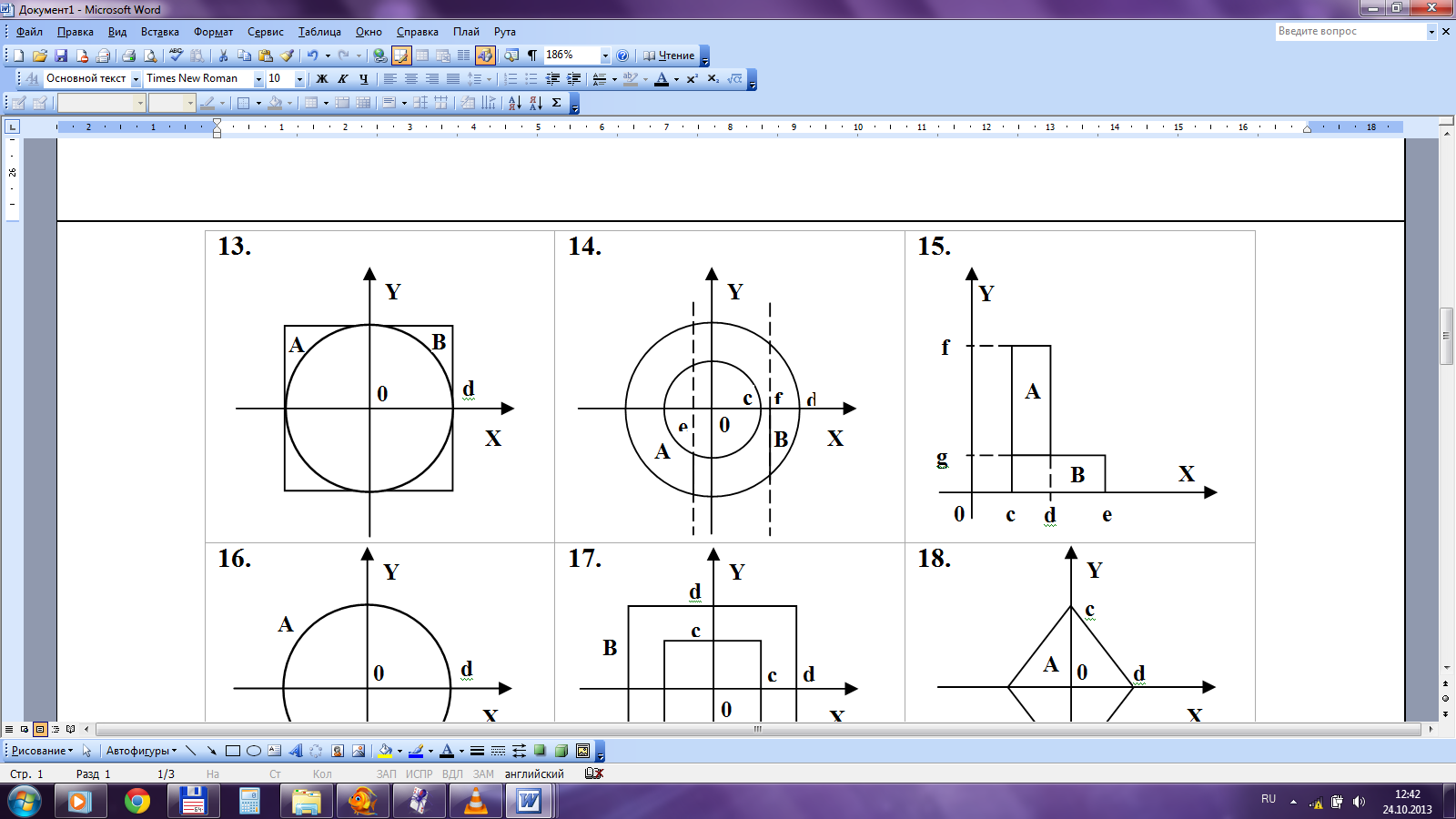Screen dimensions: 1456x819
Task: Open the Вставка menu
Action: click(x=159, y=32)
